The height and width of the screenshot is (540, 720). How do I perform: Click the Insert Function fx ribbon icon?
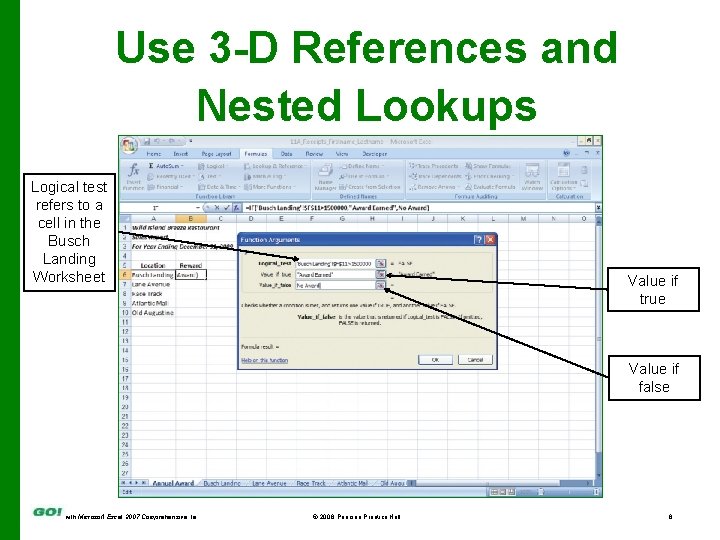(x=134, y=177)
